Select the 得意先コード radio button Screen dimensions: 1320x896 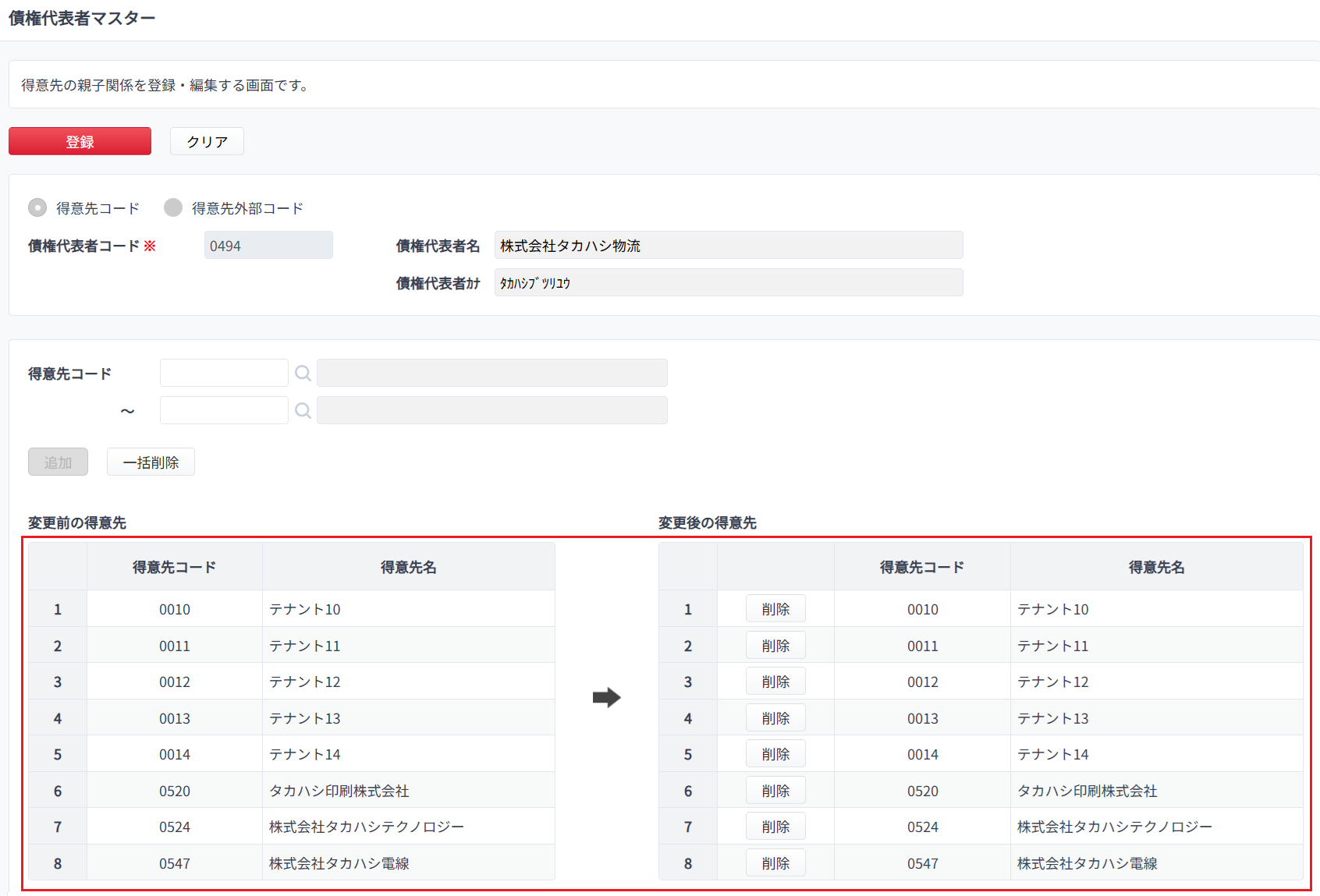37,207
